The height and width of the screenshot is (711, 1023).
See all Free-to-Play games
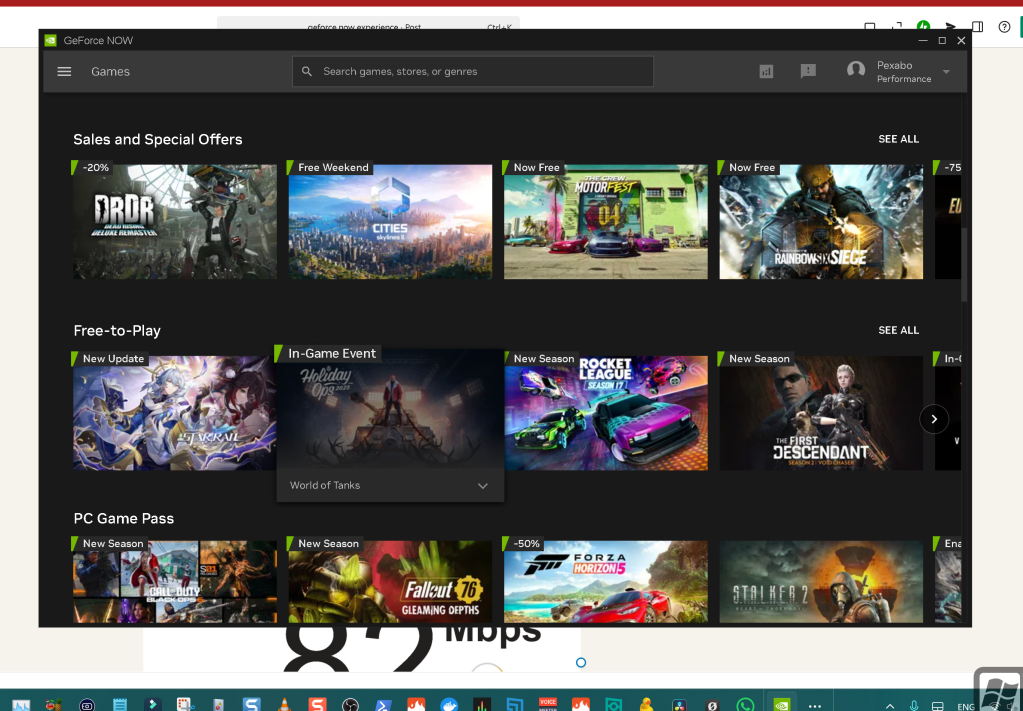point(898,330)
